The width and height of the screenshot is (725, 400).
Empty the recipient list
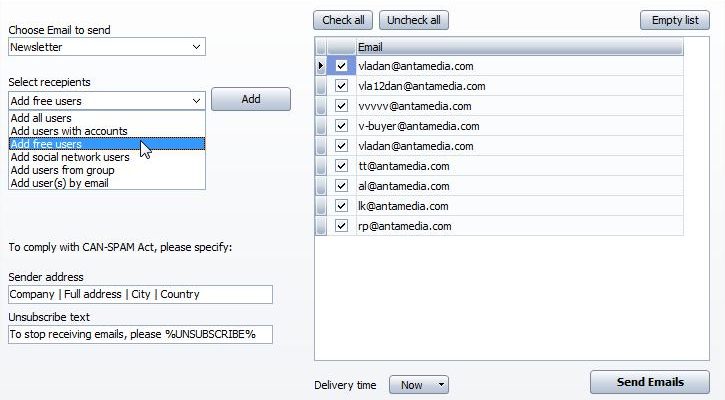pos(675,20)
